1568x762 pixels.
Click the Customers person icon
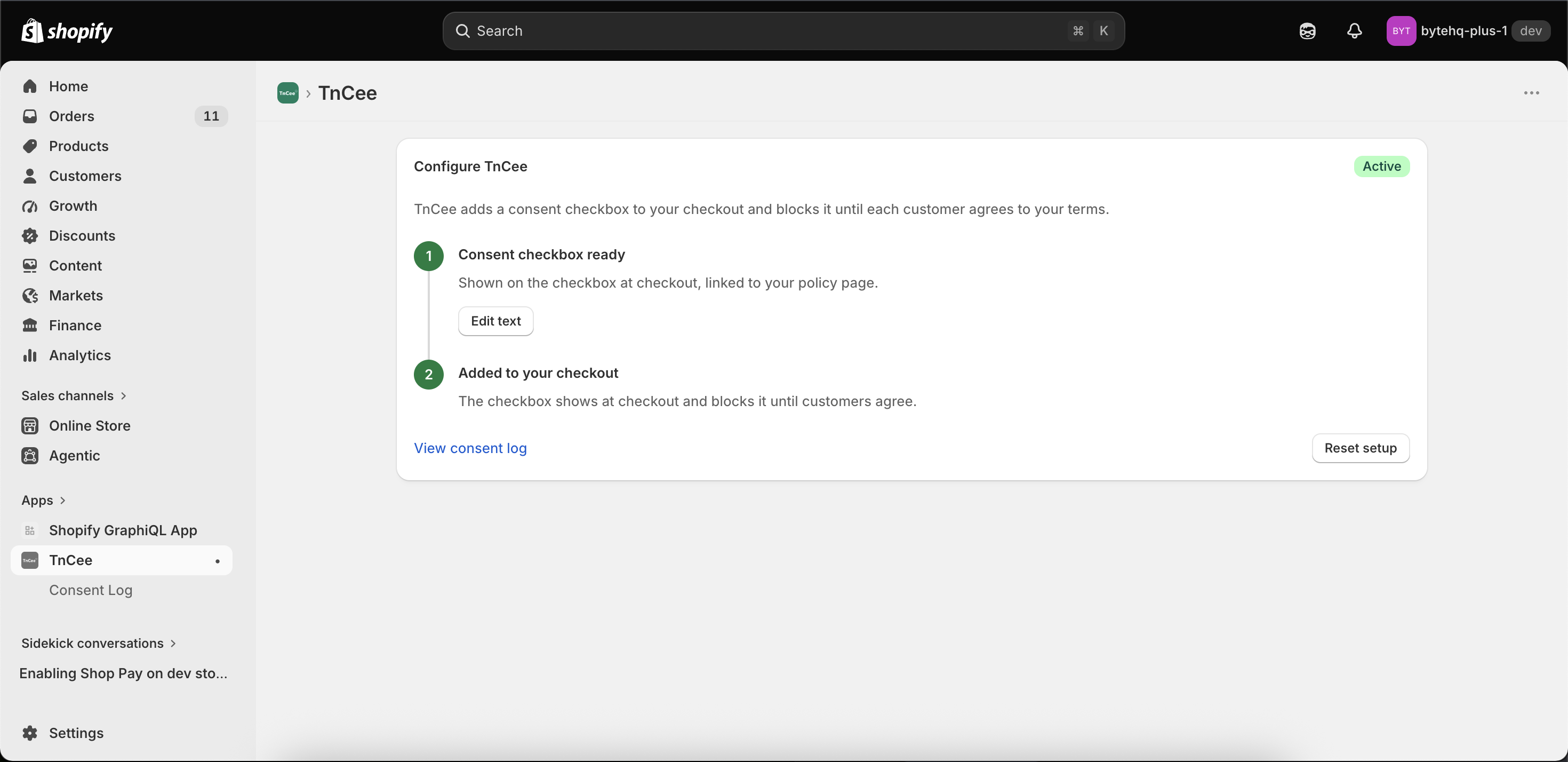click(30, 176)
